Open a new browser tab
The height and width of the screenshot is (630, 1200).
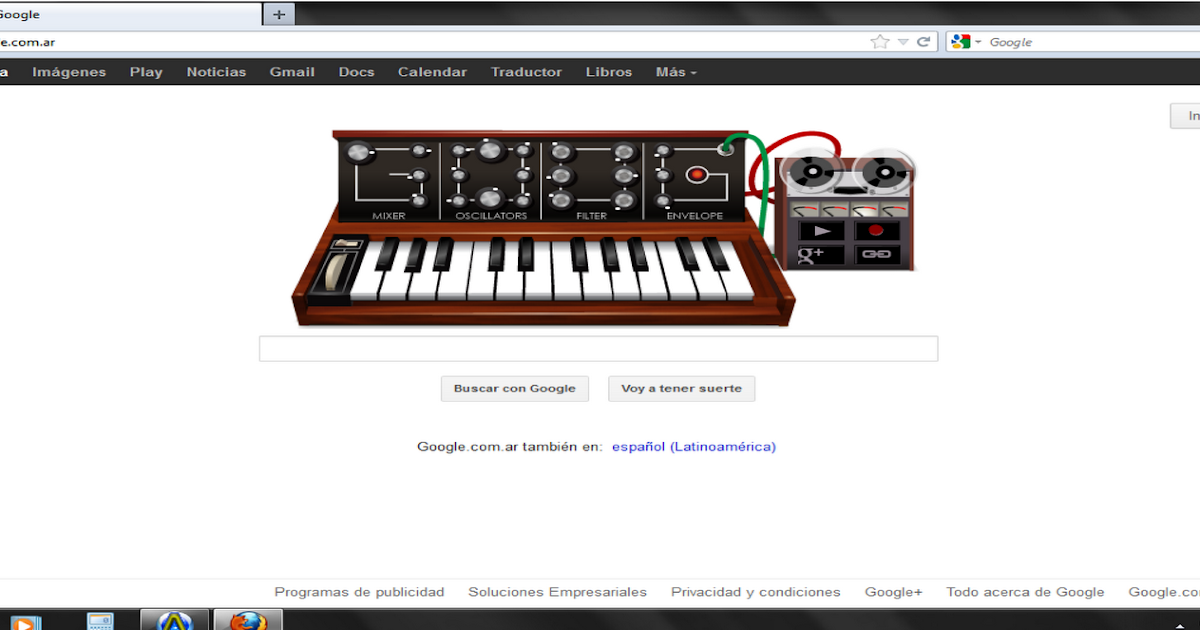pyautogui.click(x=278, y=14)
